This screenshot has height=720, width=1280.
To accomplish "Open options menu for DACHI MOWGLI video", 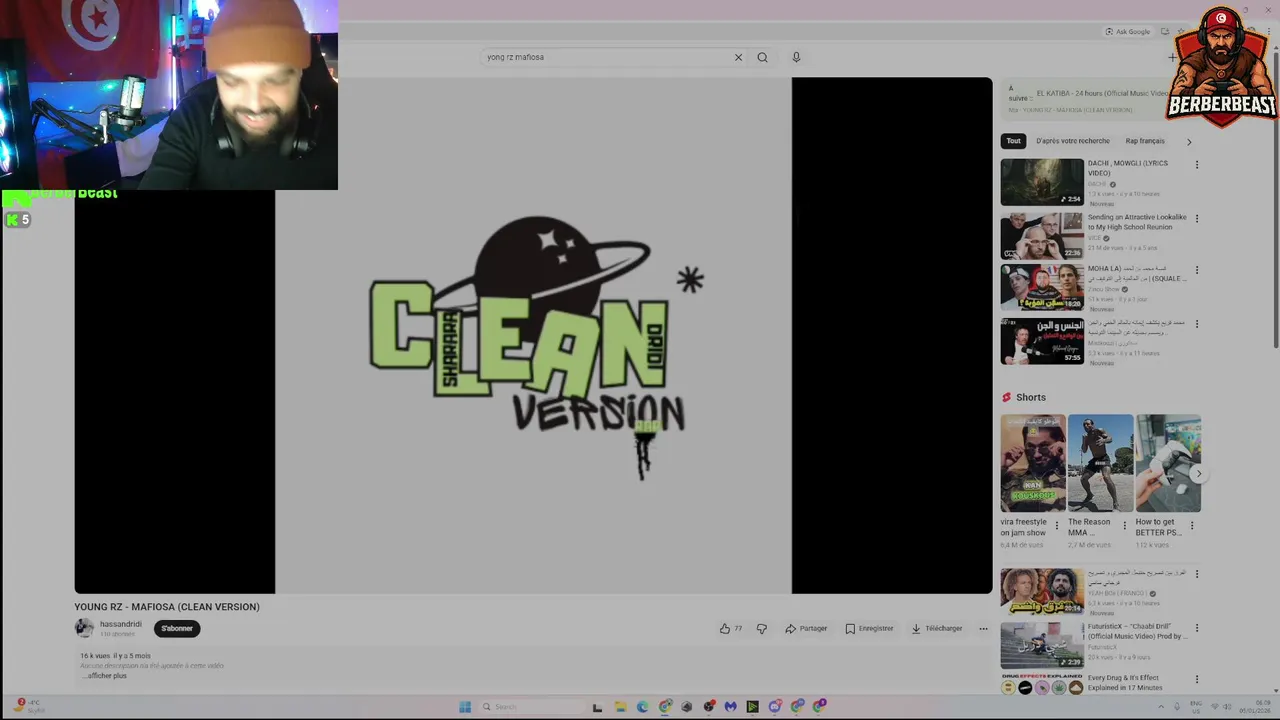I will pos(1196,165).
